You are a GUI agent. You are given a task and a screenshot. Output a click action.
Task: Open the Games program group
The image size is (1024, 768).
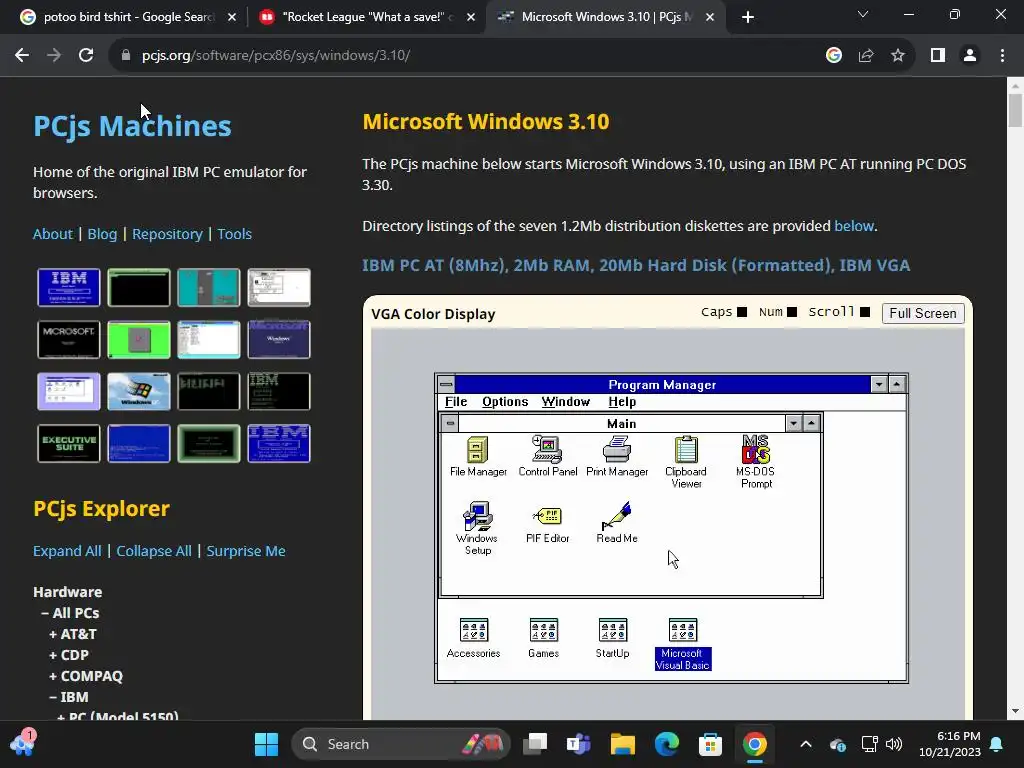[543, 638]
